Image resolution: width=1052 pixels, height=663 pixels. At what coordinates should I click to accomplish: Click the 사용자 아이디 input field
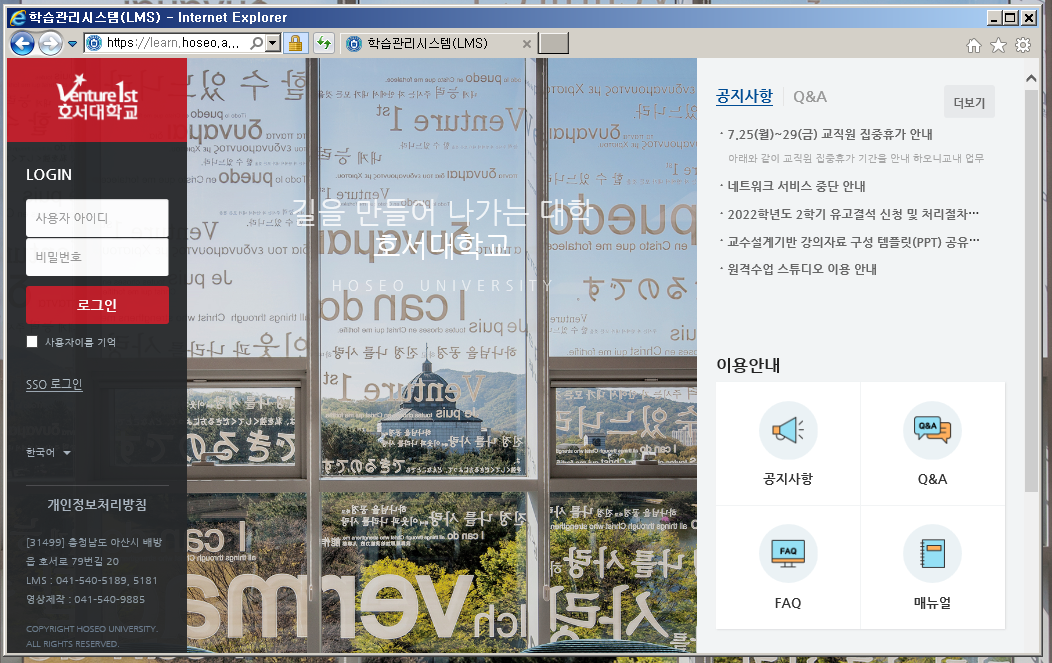(97, 218)
